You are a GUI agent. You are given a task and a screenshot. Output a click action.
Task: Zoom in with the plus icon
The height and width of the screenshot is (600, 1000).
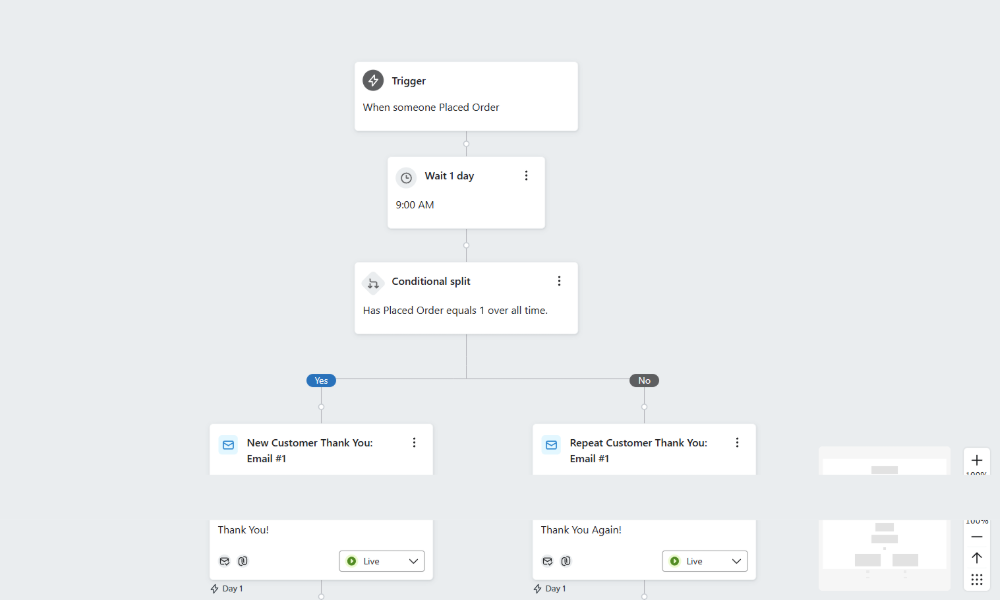pyautogui.click(x=977, y=461)
